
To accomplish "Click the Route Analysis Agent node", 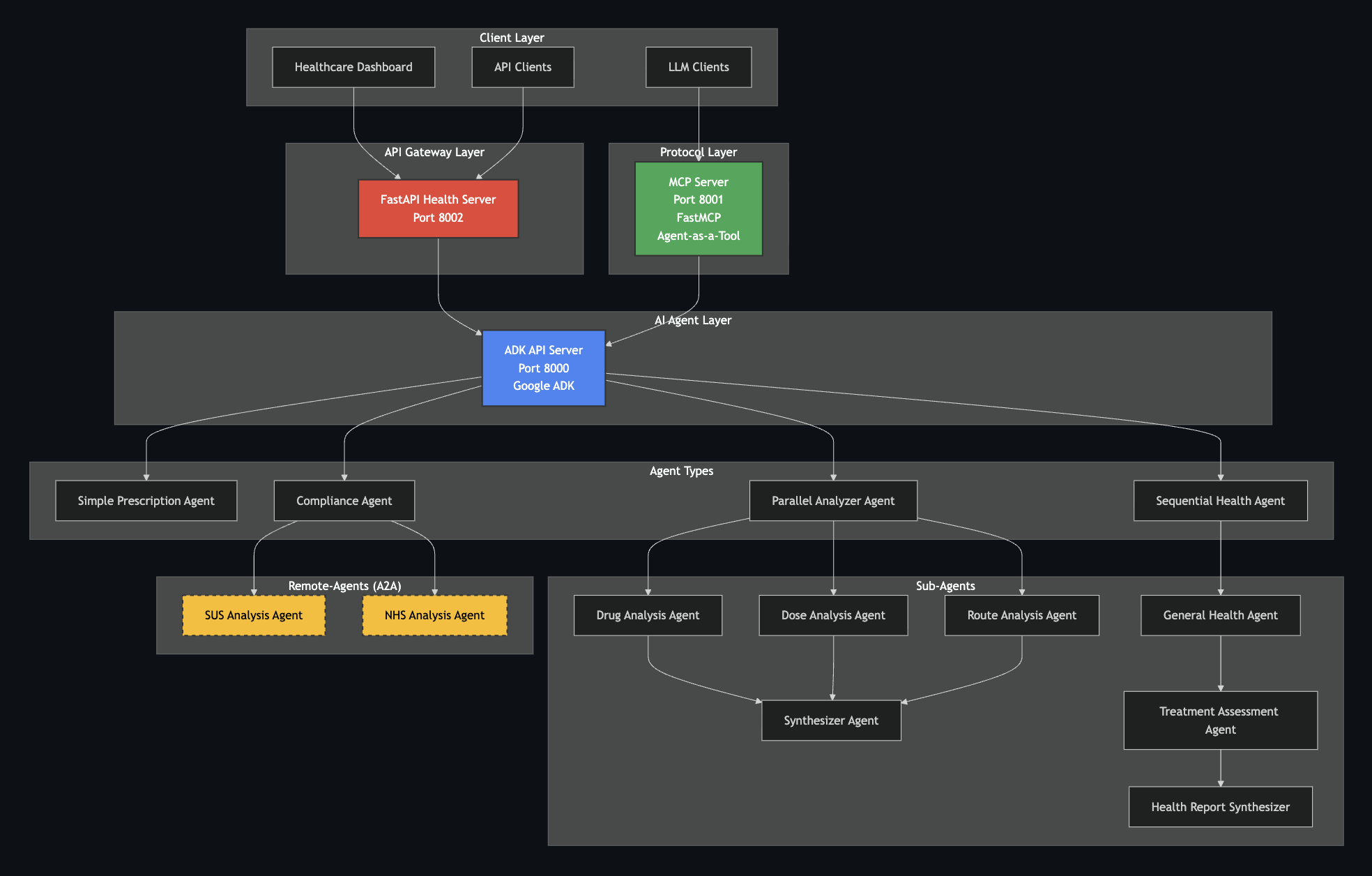I will [x=1021, y=615].
